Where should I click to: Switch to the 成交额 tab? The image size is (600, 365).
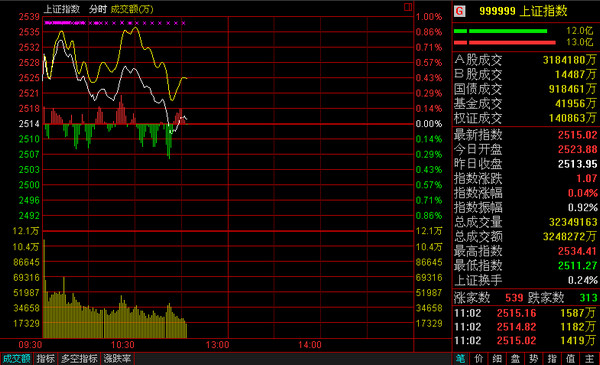point(16,358)
